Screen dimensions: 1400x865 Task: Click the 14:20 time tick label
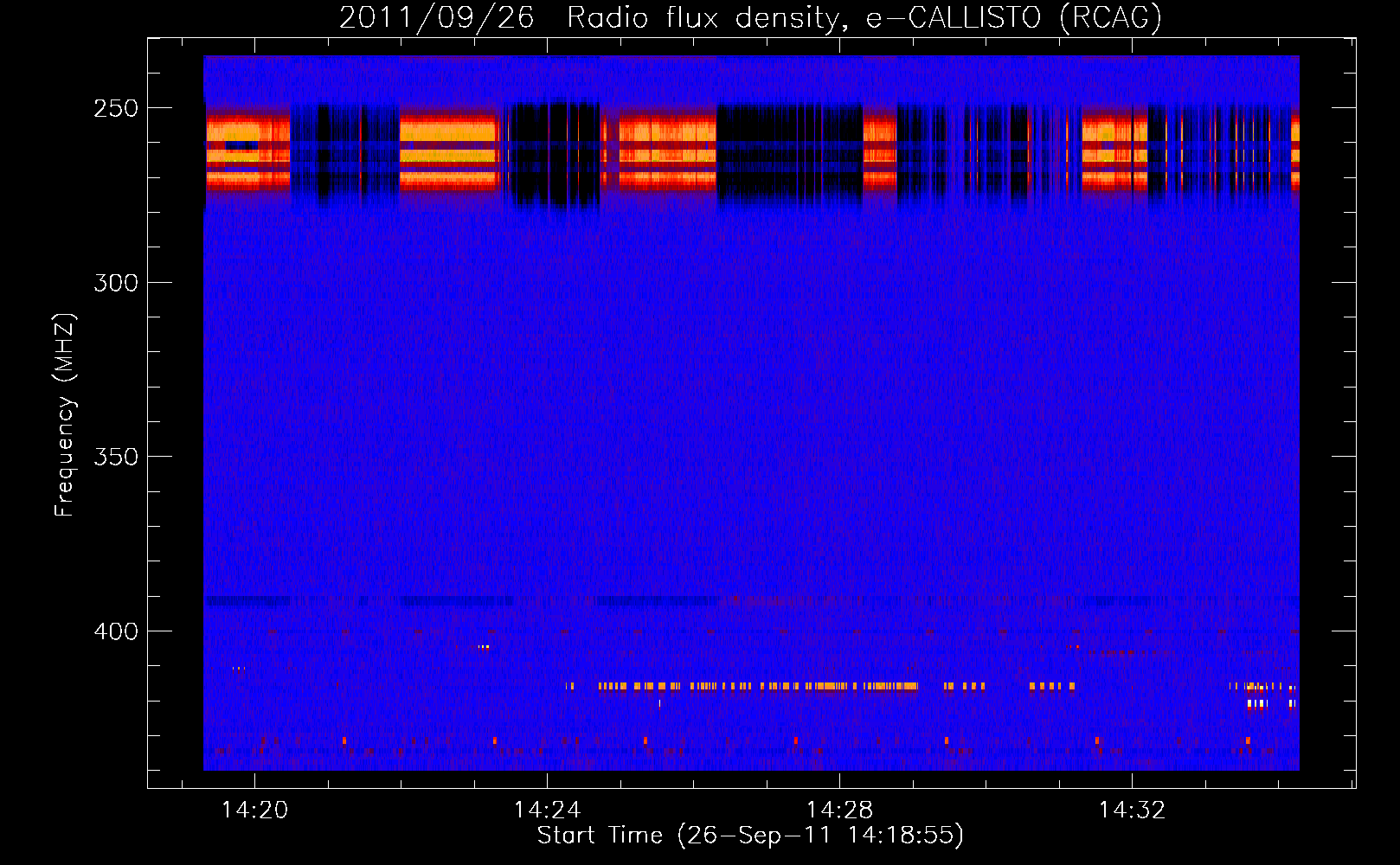pos(254,810)
